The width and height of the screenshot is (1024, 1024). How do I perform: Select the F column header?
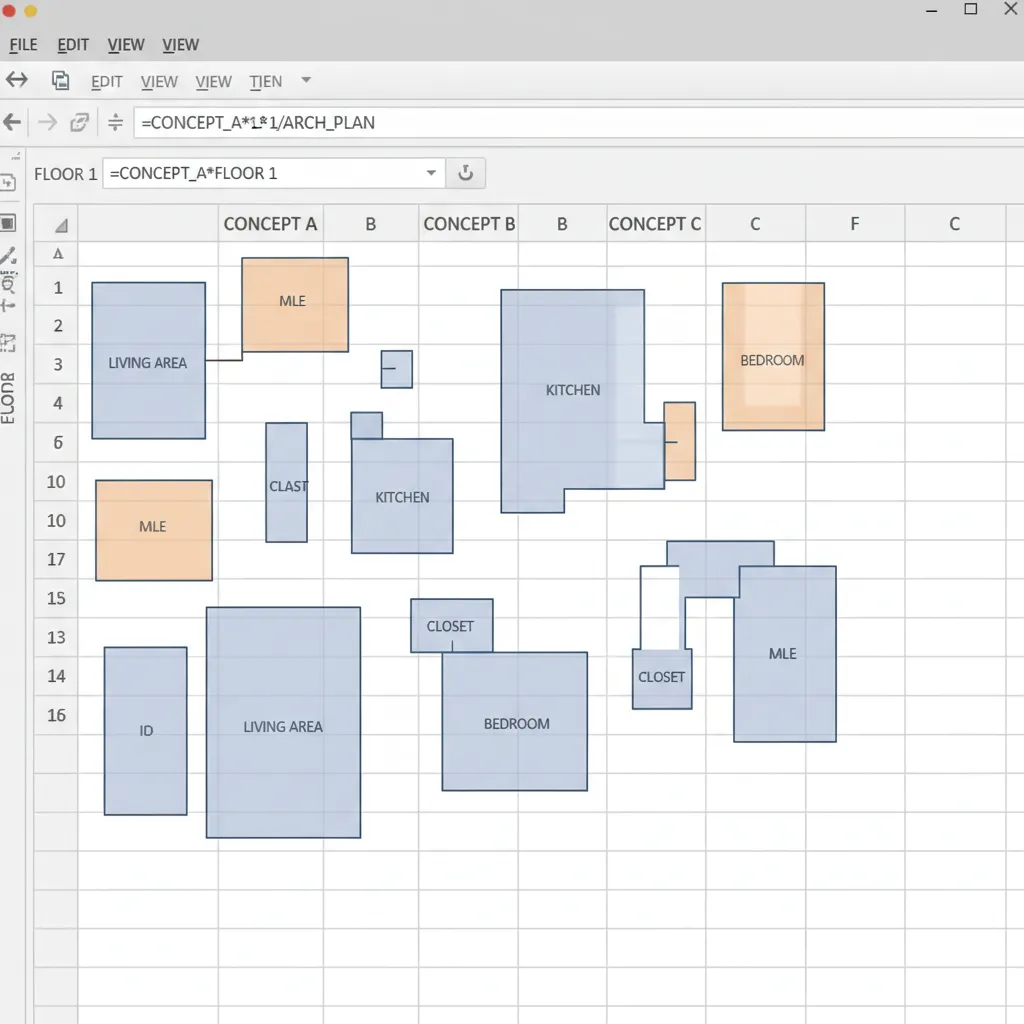pos(855,224)
